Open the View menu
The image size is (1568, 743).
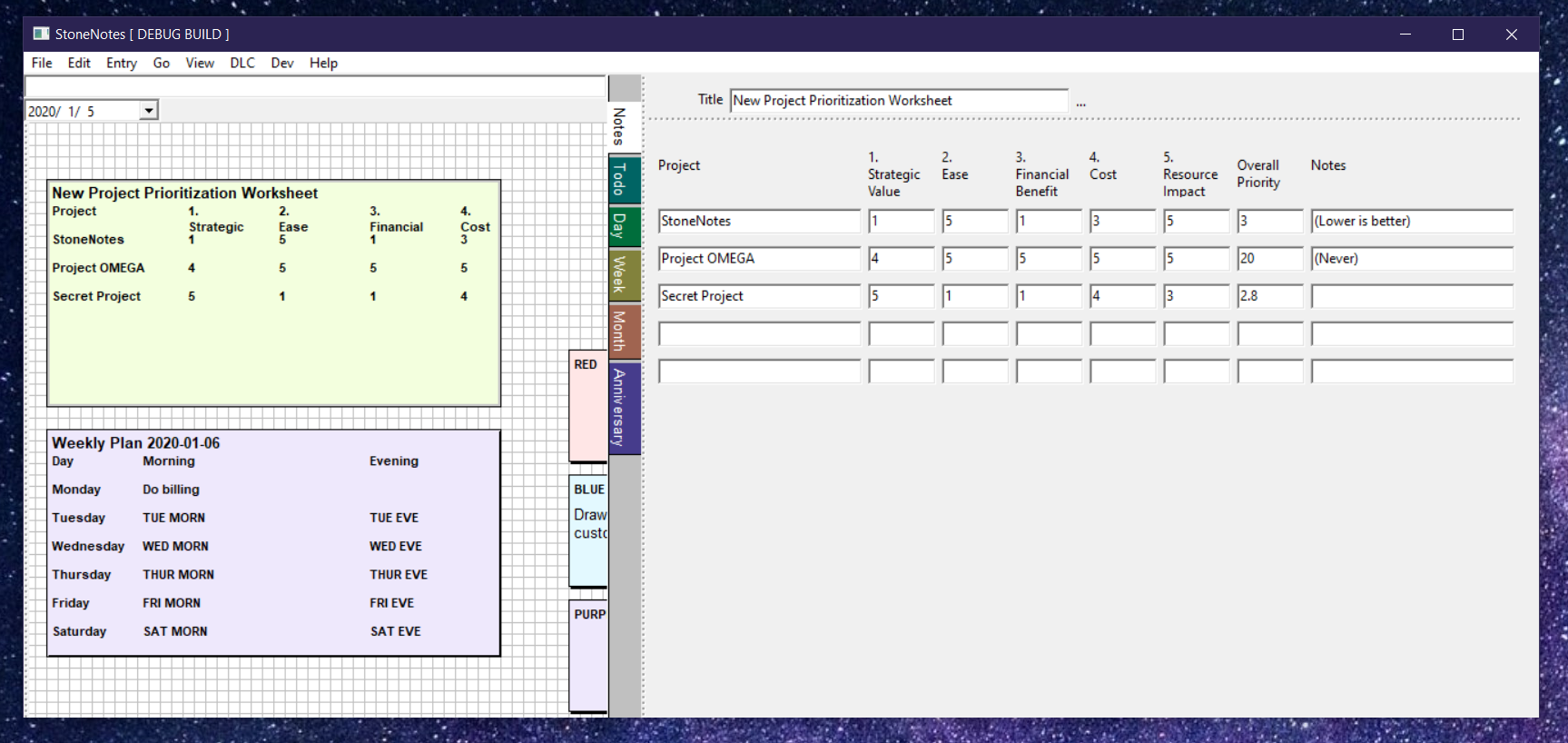tap(200, 63)
